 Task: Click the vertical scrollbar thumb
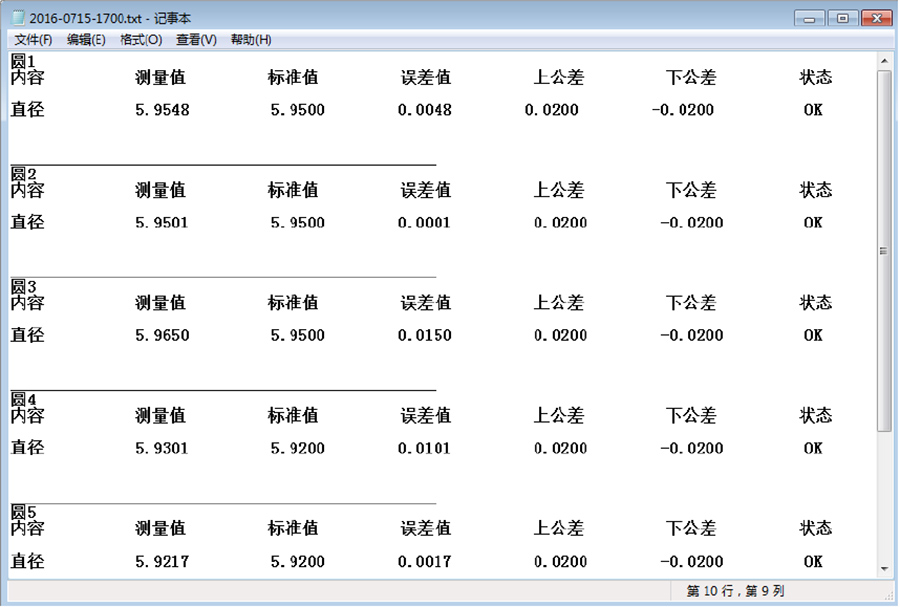tap(883, 250)
